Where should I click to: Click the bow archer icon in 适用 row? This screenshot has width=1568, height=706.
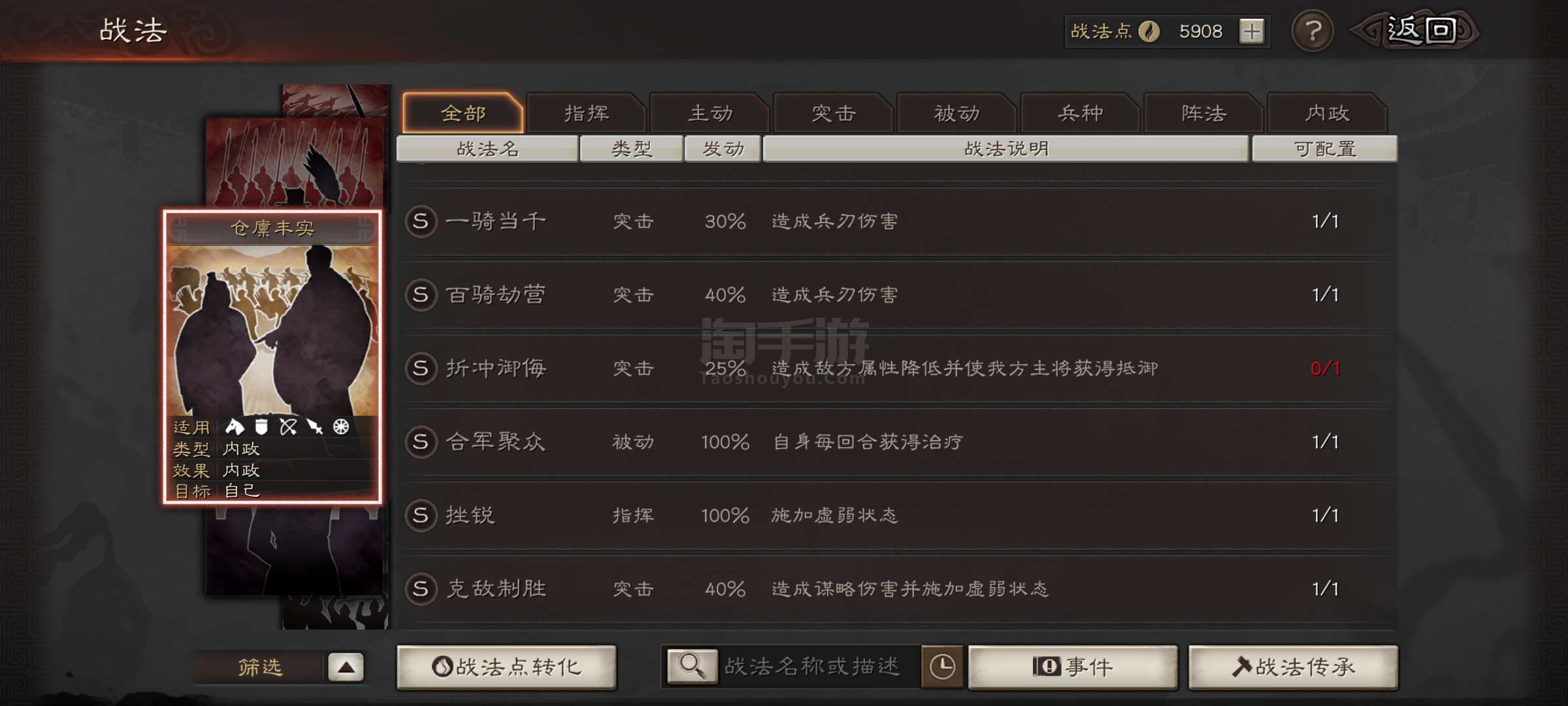point(288,427)
